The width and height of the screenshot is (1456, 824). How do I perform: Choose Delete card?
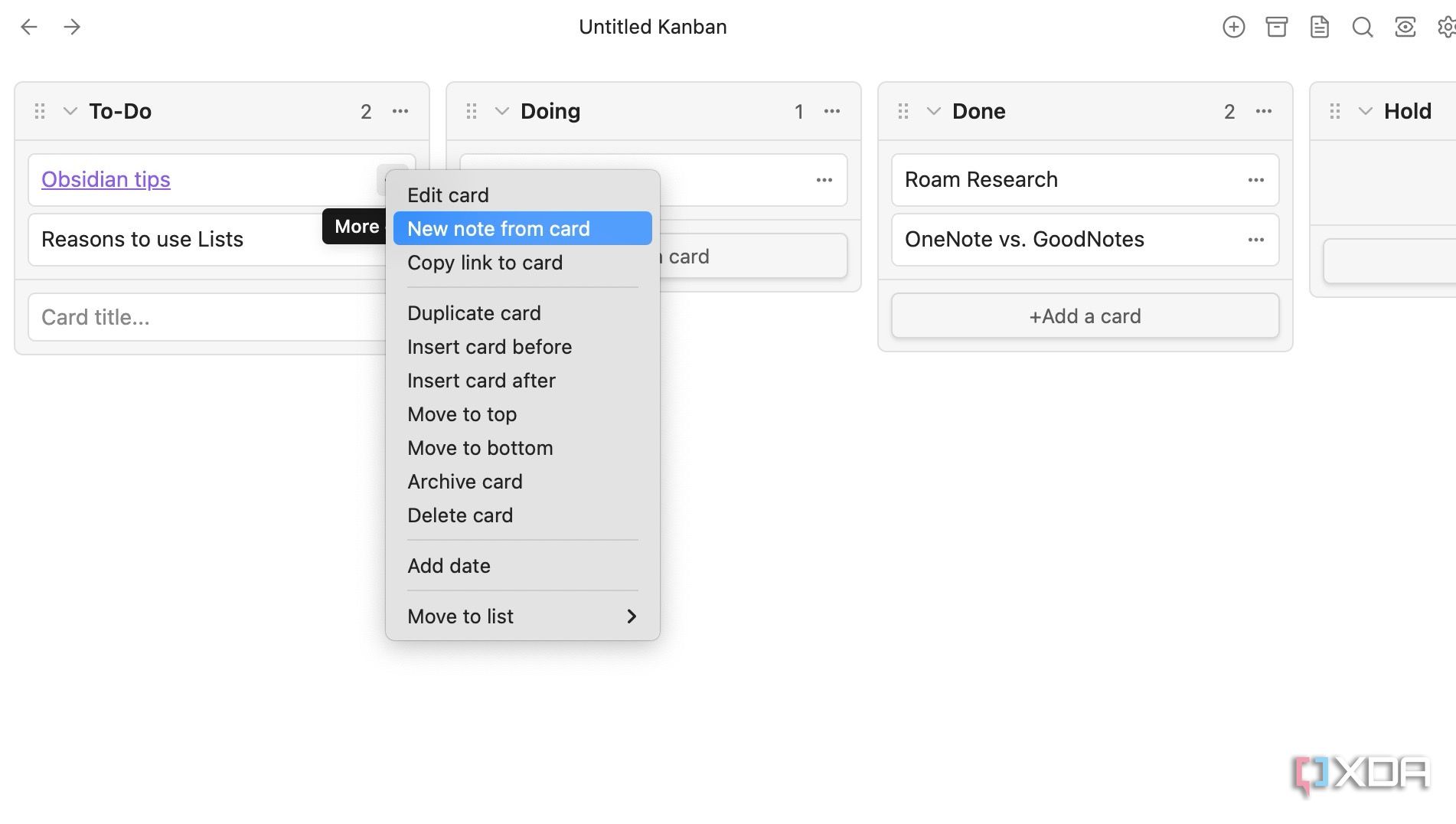click(523, 515)
